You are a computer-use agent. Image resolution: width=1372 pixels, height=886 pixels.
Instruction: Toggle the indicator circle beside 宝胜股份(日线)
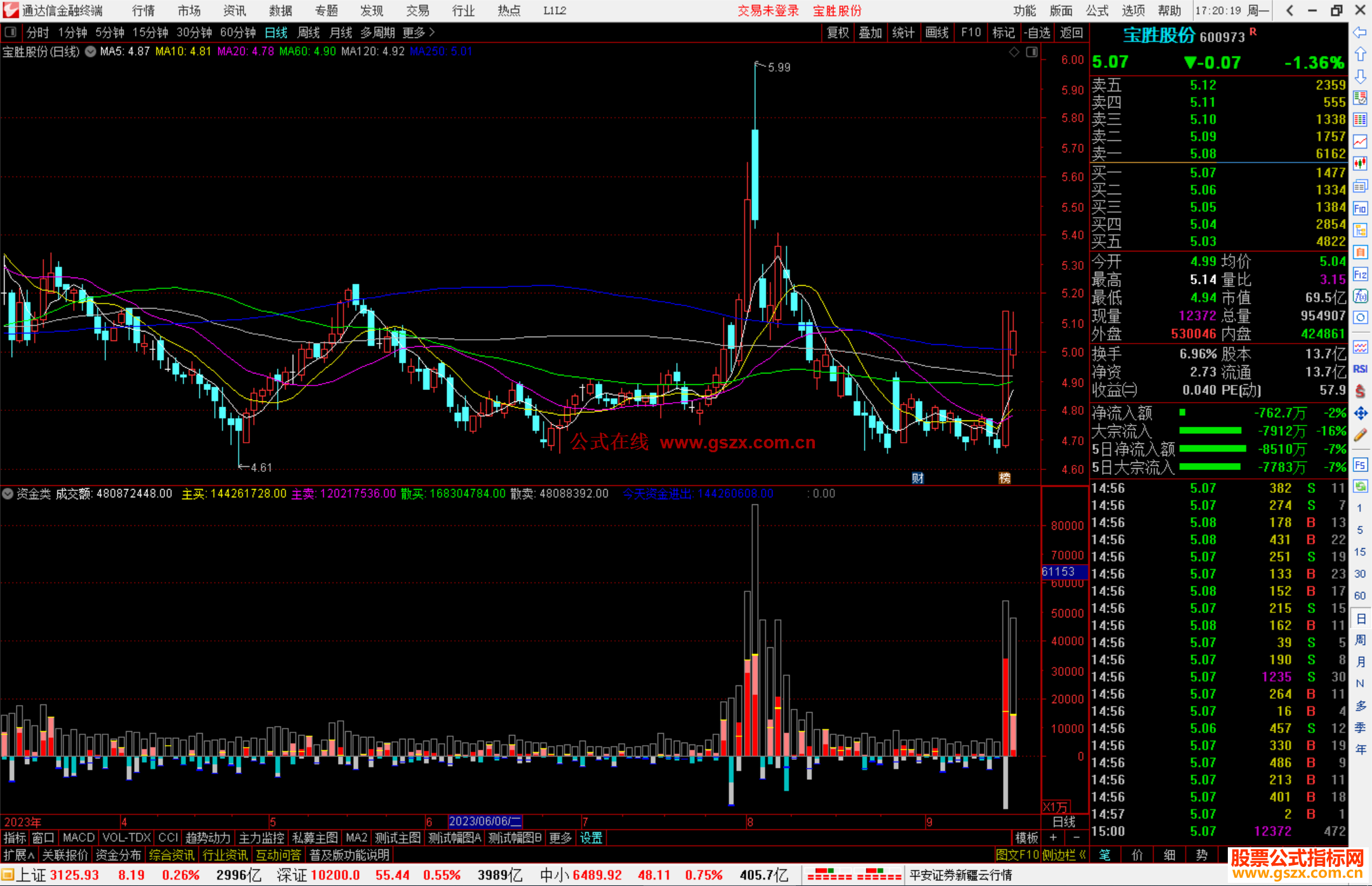[91, 52]
